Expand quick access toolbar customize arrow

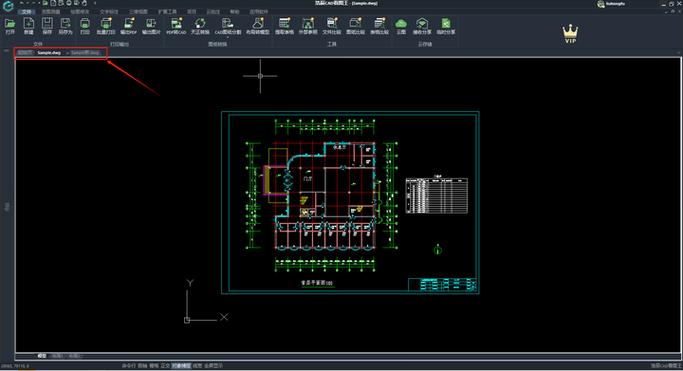pyautogui.click(x=95, y=3)
